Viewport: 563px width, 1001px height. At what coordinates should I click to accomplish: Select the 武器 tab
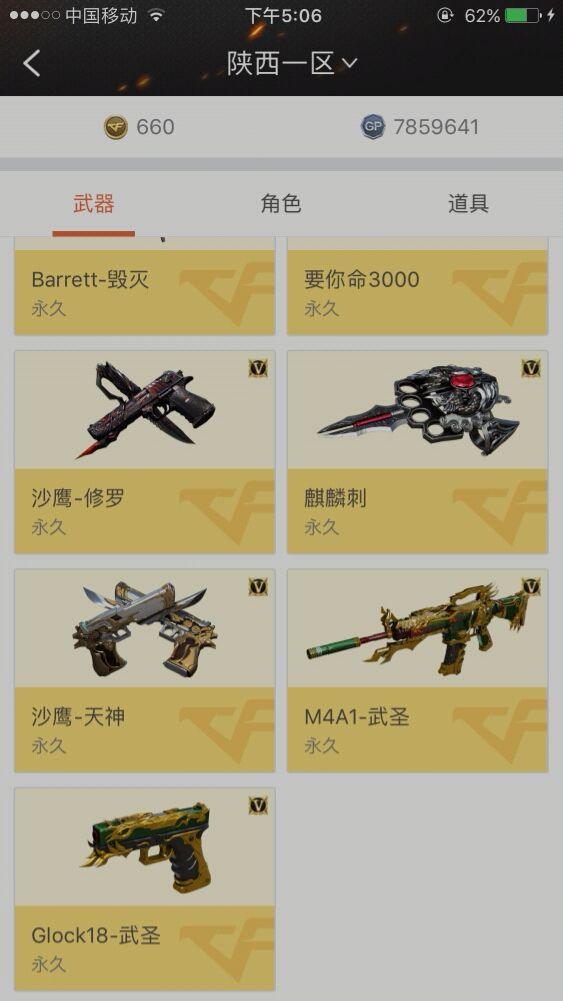click(x=94, y=204)
